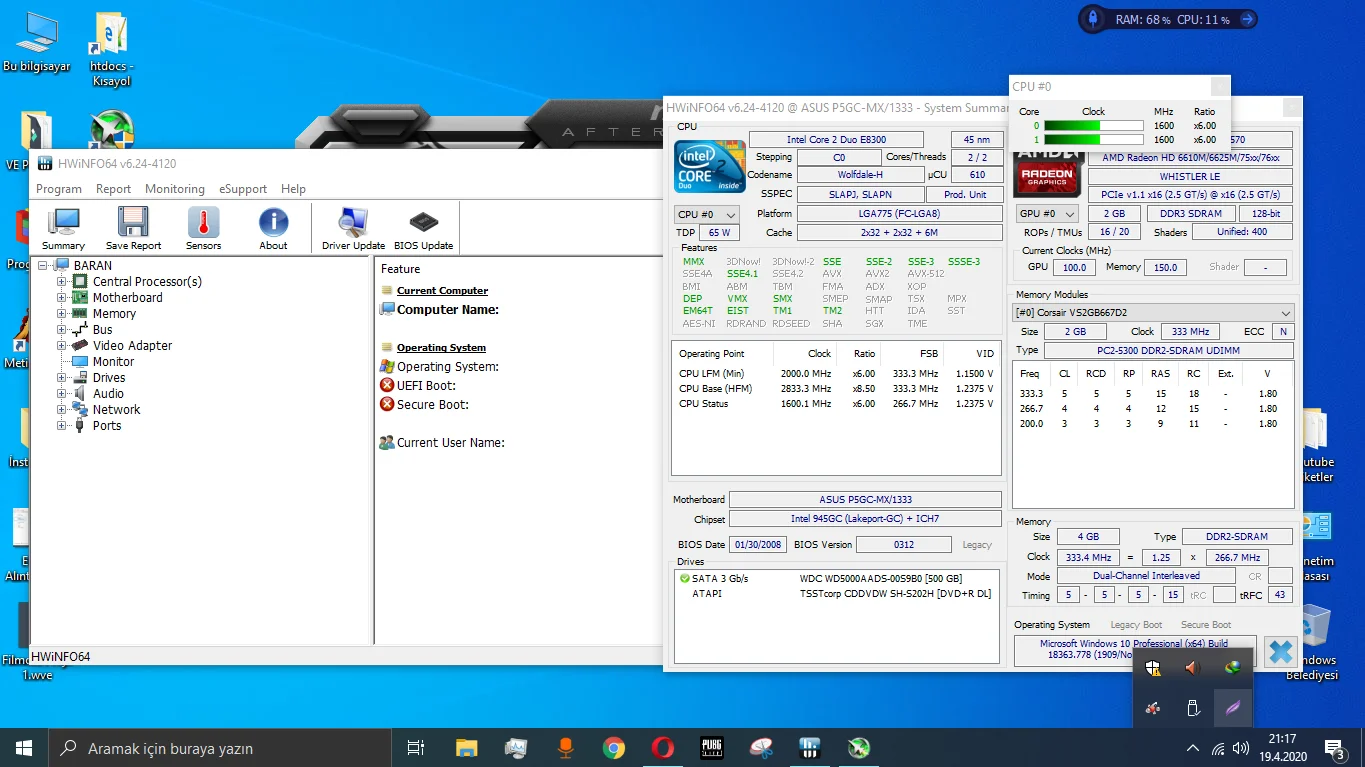
Task: Open the About dialog icon
Action: point(273,227)
